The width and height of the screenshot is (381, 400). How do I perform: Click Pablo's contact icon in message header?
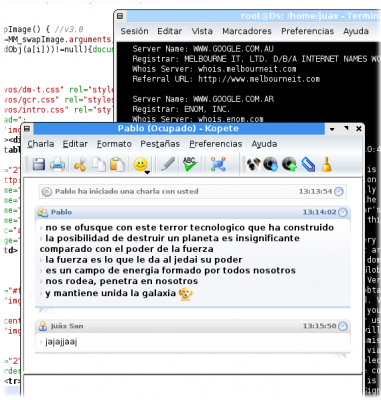click(x=43, y=212)
